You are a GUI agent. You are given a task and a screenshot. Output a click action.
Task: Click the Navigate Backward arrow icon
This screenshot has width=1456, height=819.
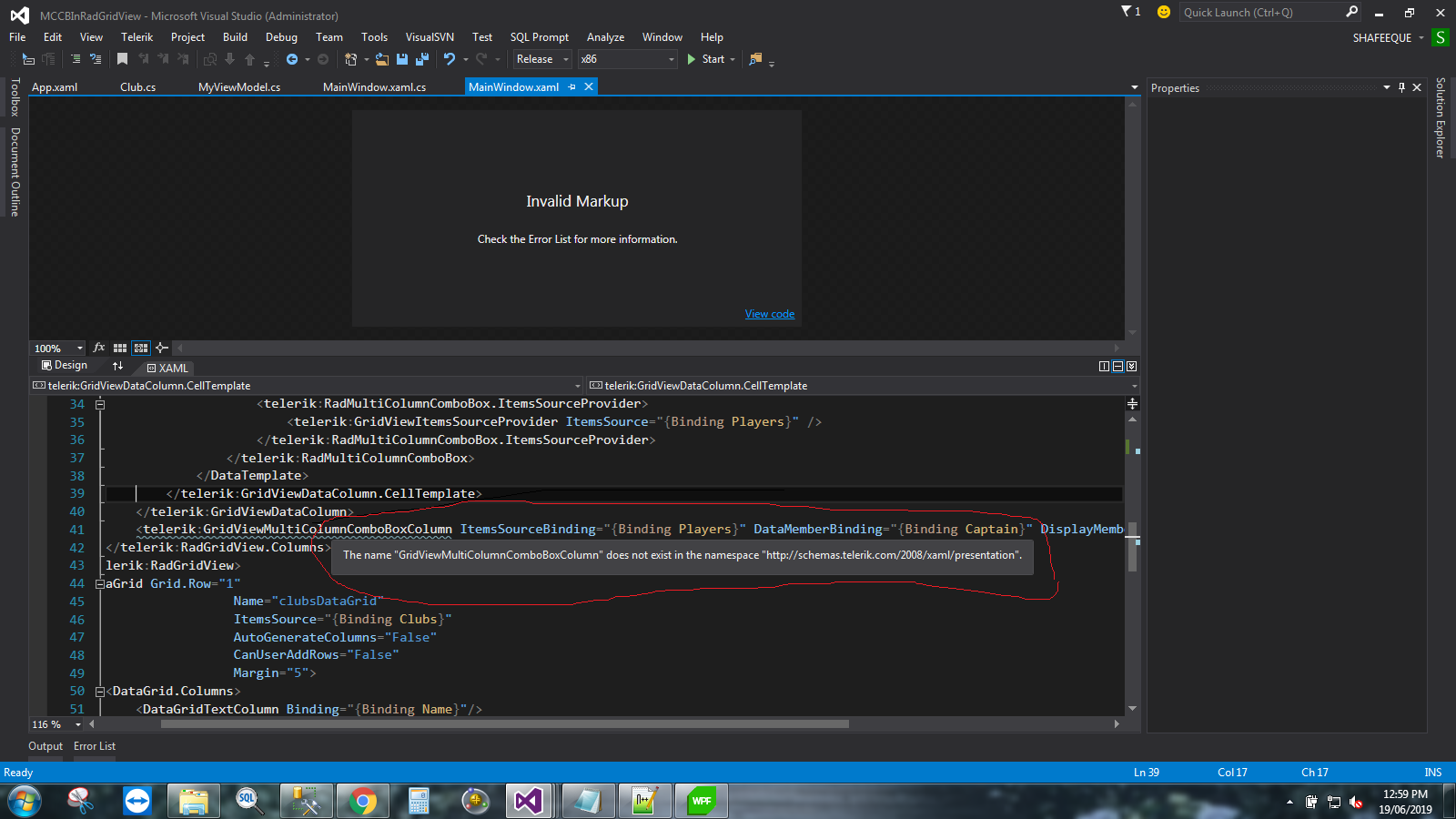292,59
